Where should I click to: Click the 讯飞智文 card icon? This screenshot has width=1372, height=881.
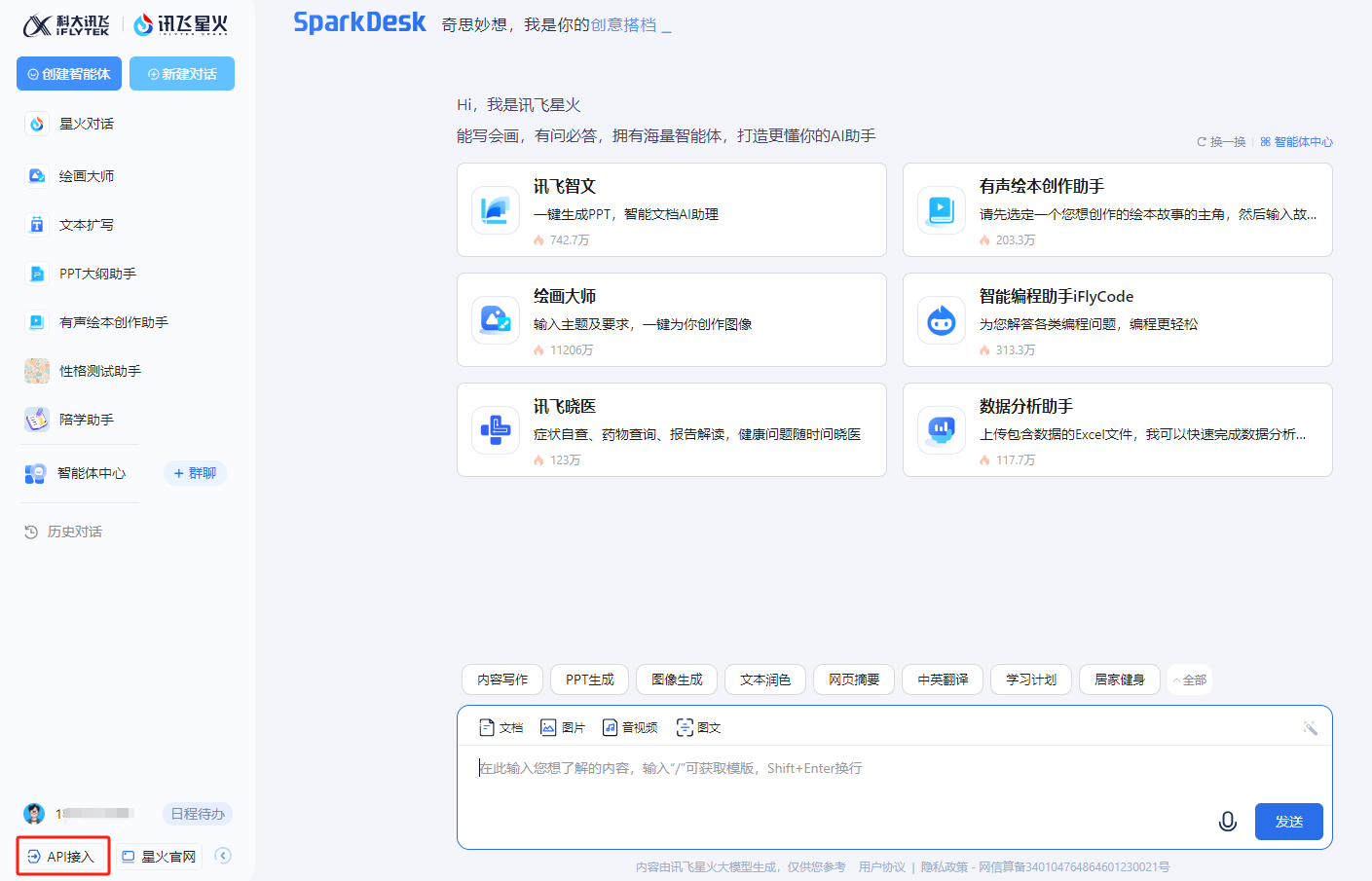[496, 210]
